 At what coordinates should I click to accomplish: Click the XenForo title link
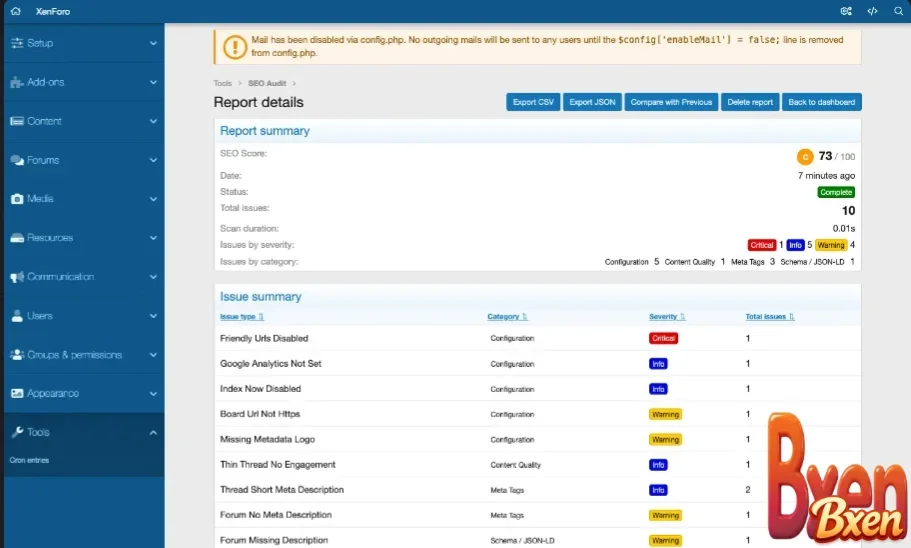point(53,11)
